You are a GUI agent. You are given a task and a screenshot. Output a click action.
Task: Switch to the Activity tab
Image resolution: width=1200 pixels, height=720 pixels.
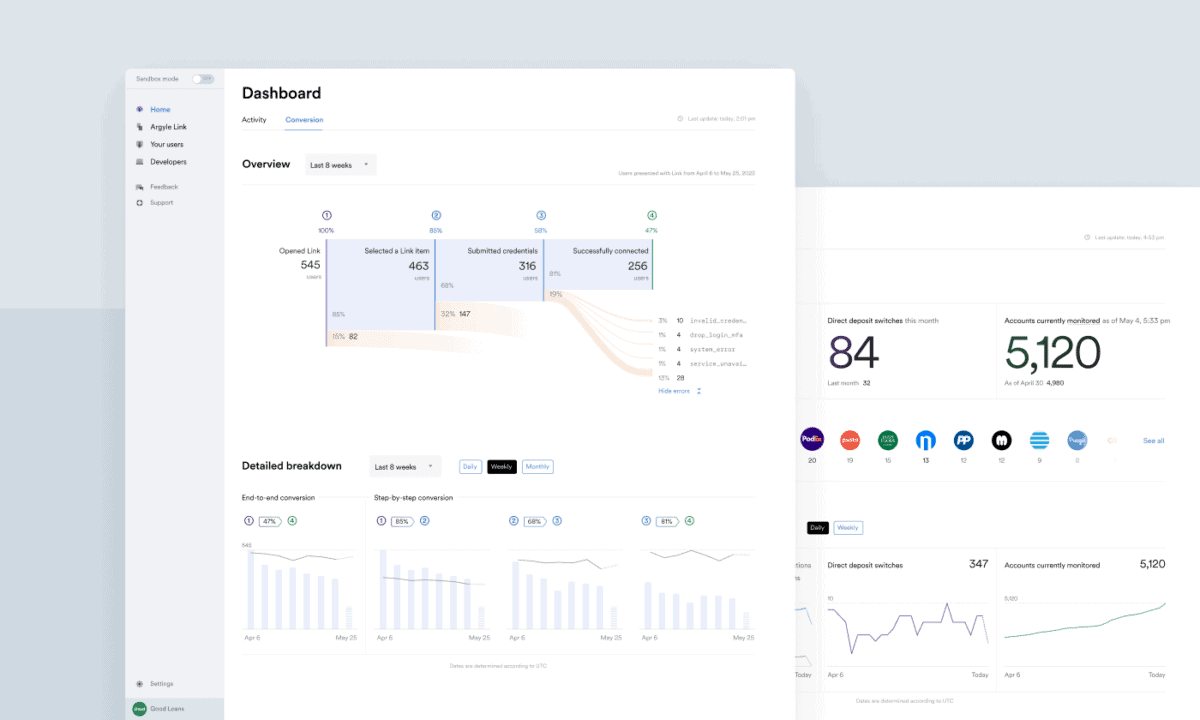point(254,119)
